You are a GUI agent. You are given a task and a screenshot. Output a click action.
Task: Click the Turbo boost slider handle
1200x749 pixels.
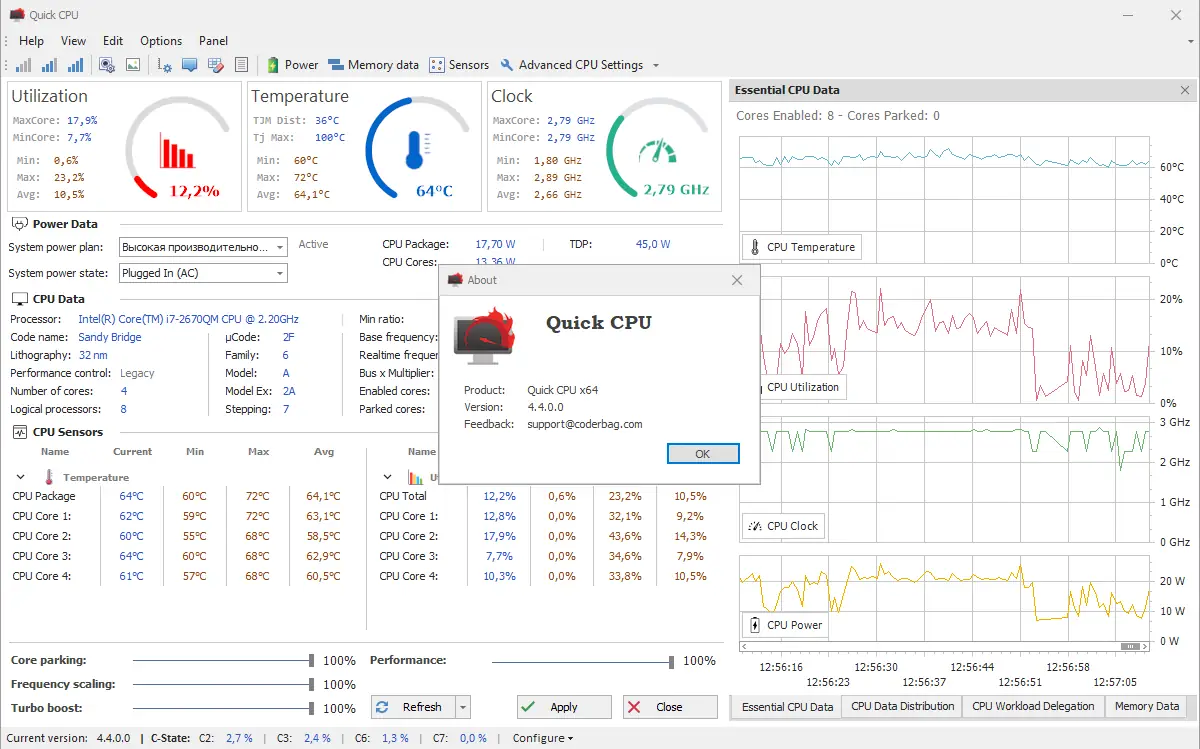[312, 708]
